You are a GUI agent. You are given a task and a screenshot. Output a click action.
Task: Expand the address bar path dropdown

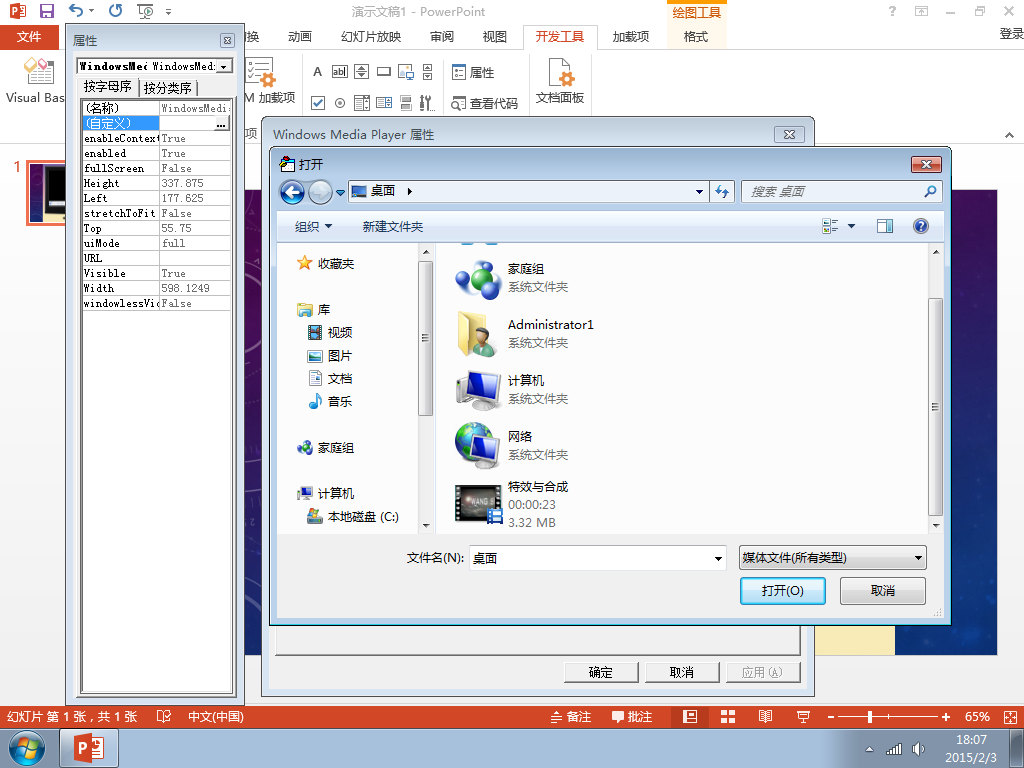[x=699, y=191]
